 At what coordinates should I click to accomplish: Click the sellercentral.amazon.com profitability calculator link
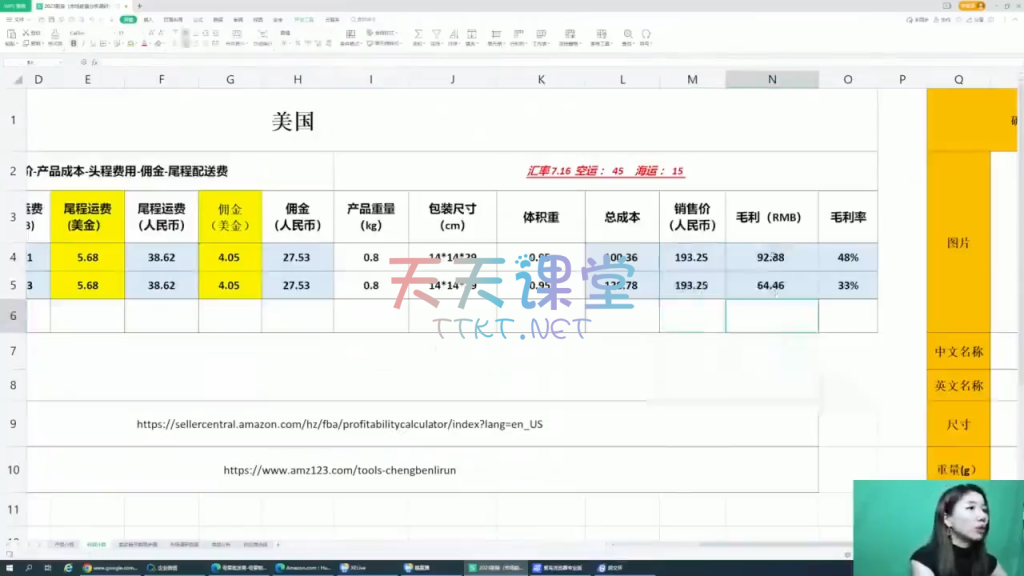[339, 424]
